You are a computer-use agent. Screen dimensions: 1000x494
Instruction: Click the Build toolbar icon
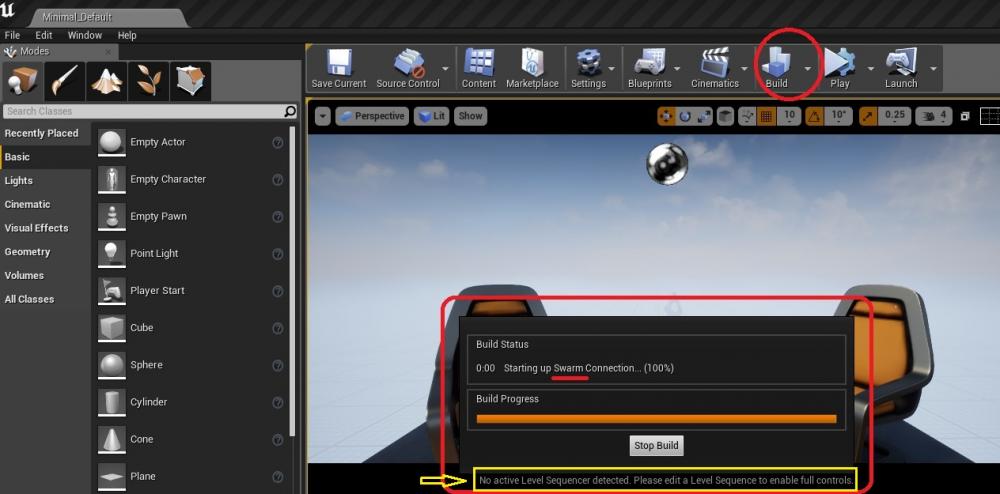tap(777, 62)
